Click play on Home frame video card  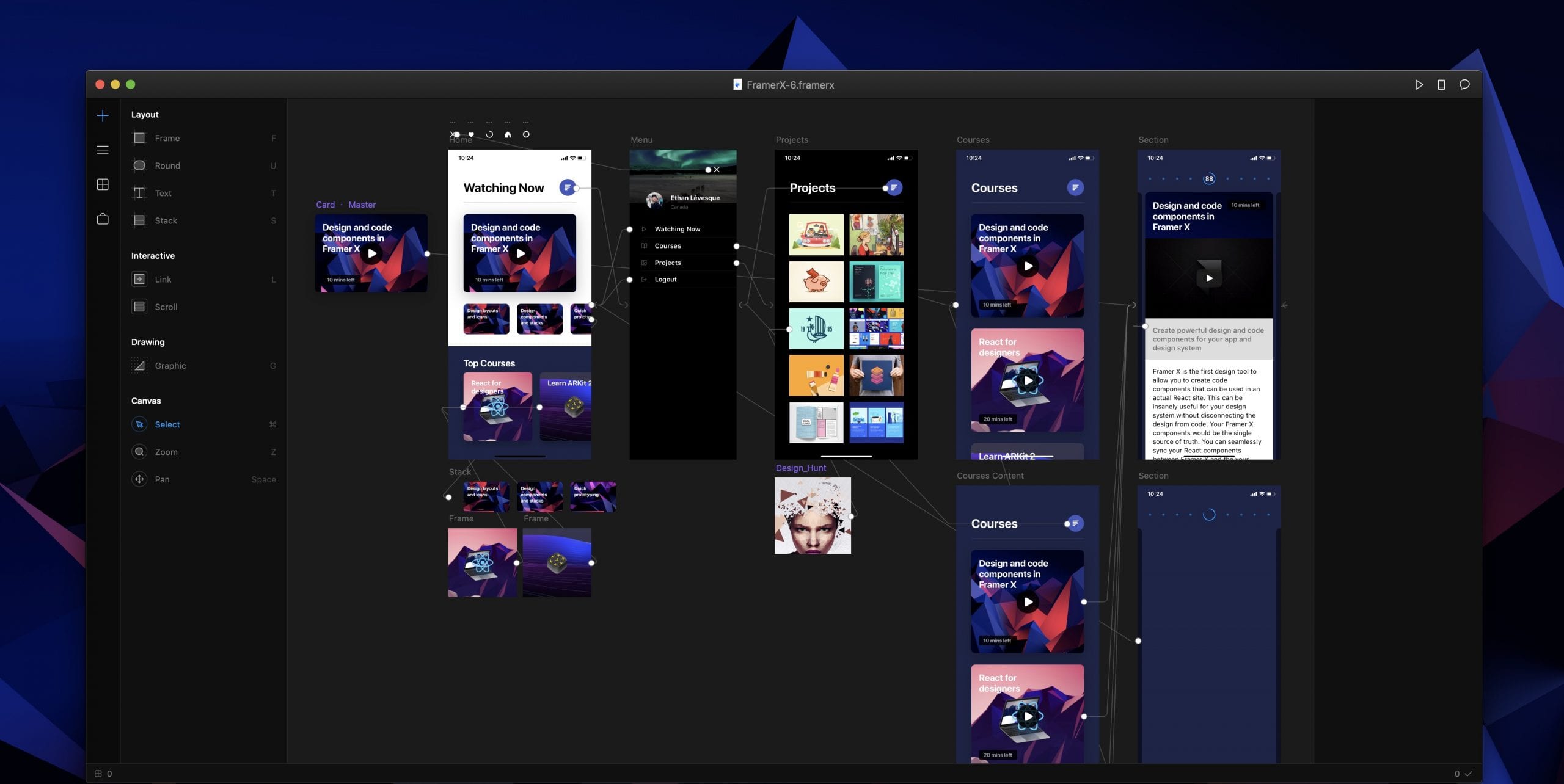point(521,253)
